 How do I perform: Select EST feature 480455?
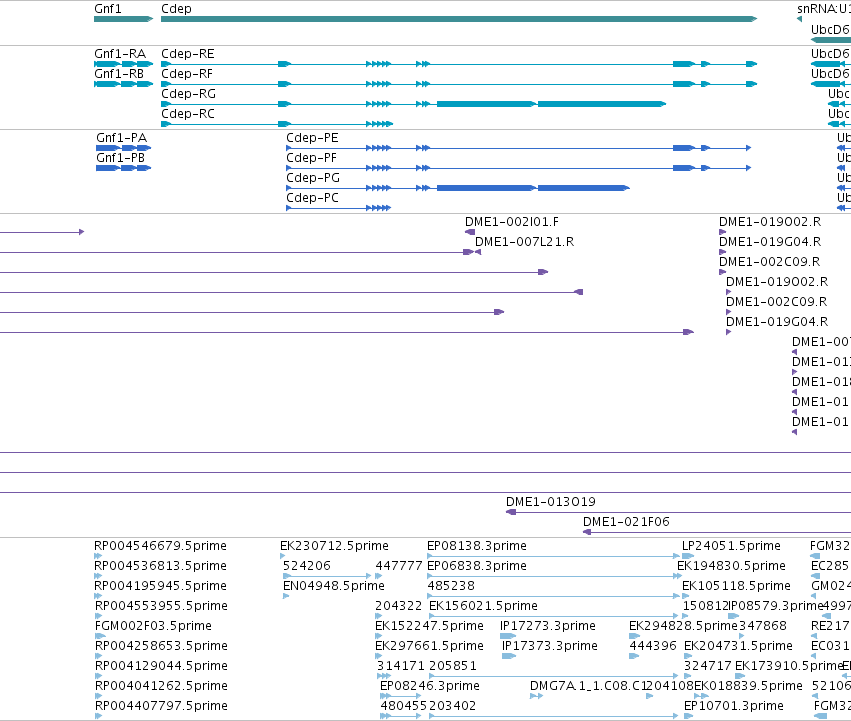point(404,706)
